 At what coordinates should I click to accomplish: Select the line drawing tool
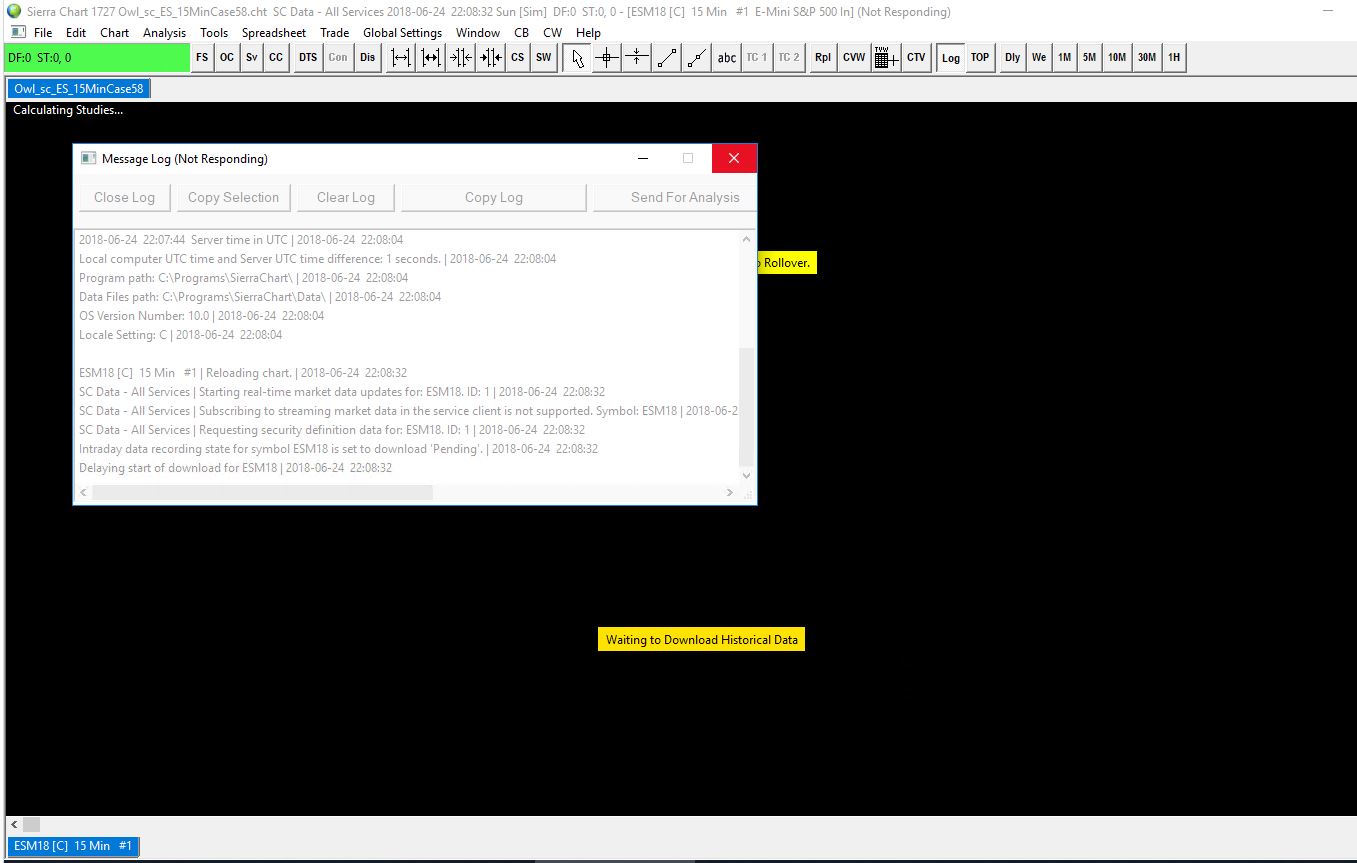click(x=667, y=58)
